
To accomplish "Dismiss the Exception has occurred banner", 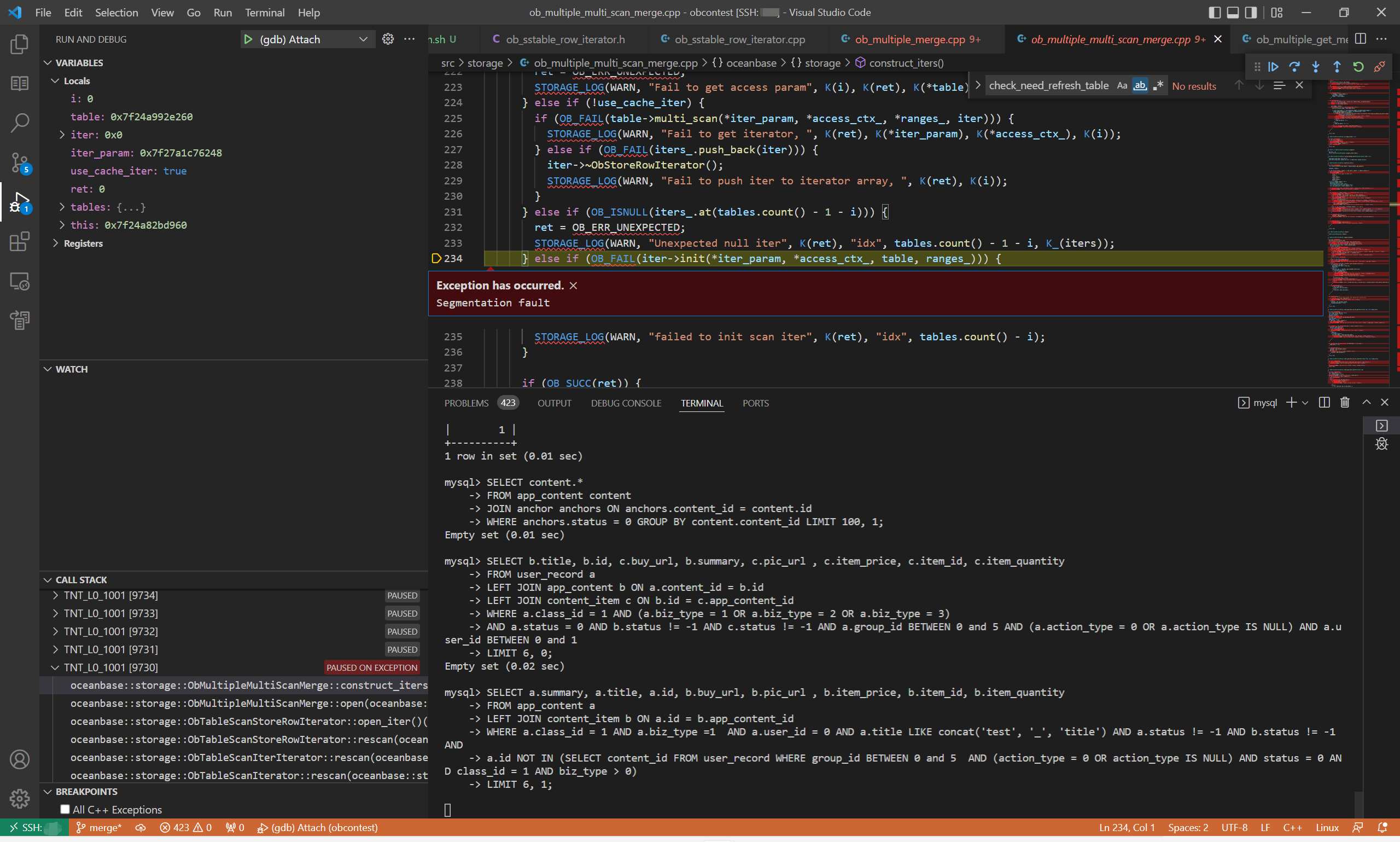I will coord(573,286).
